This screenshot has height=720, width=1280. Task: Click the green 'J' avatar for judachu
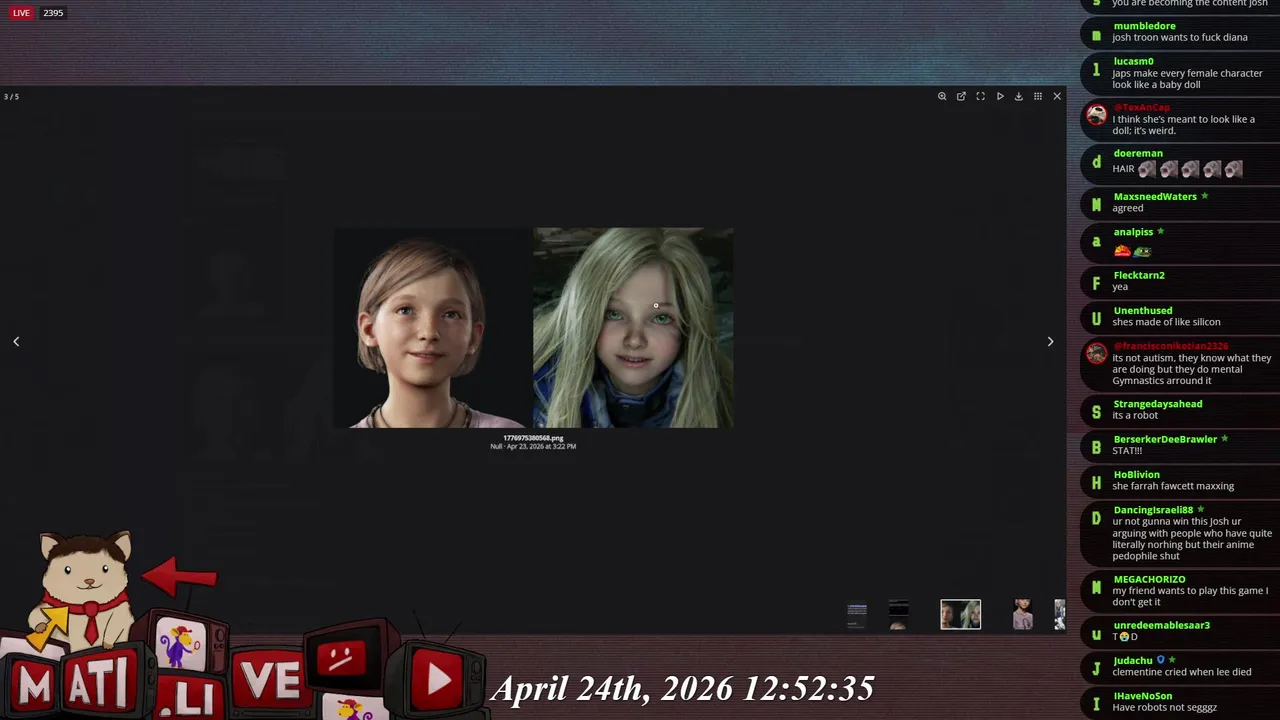pyautogui.click(x=1096, y=669)
